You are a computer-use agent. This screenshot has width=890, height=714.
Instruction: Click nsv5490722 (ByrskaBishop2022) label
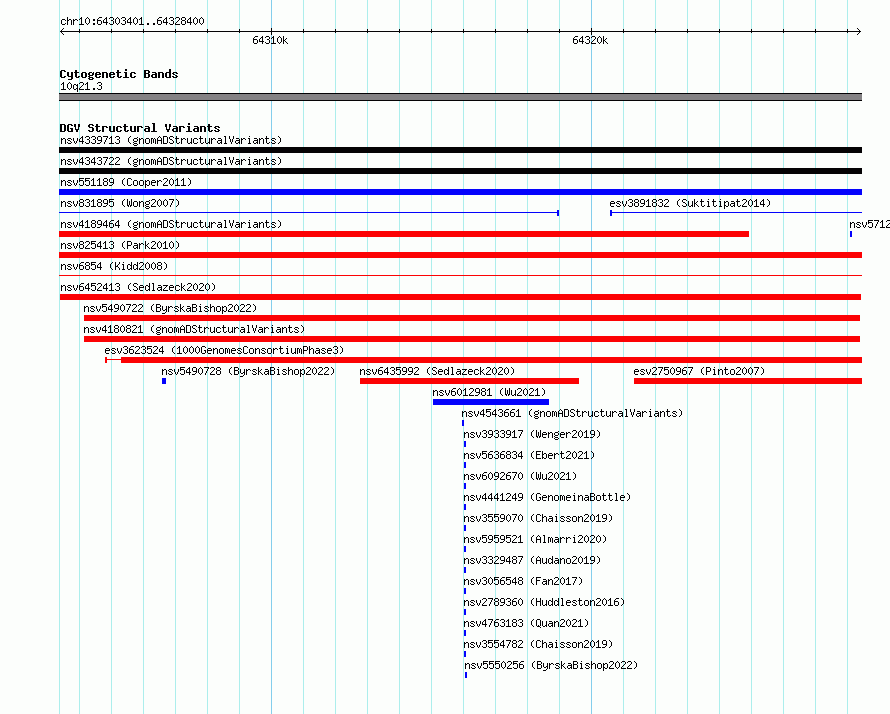[x=170, y=308]
